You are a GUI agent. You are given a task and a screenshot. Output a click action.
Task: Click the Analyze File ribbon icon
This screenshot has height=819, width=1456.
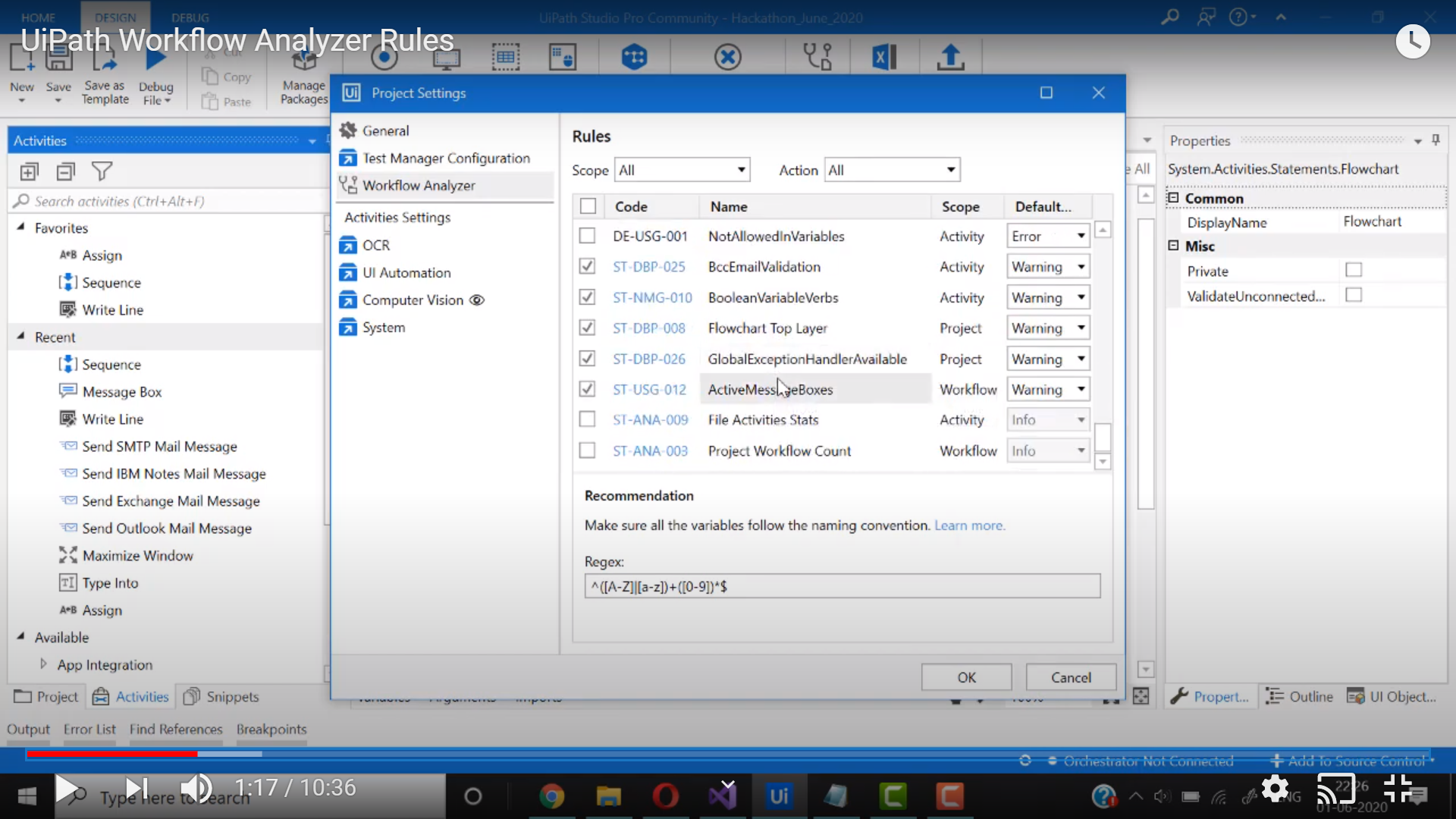point(817,57)
